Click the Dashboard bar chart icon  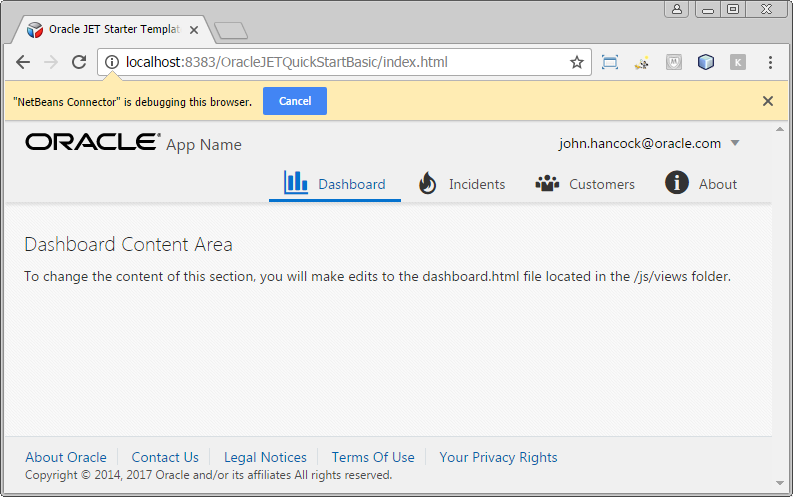295,182
